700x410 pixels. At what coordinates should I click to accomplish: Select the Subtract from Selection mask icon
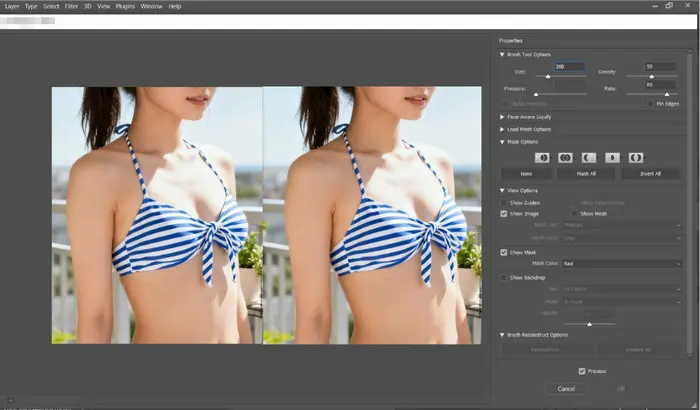589,158
